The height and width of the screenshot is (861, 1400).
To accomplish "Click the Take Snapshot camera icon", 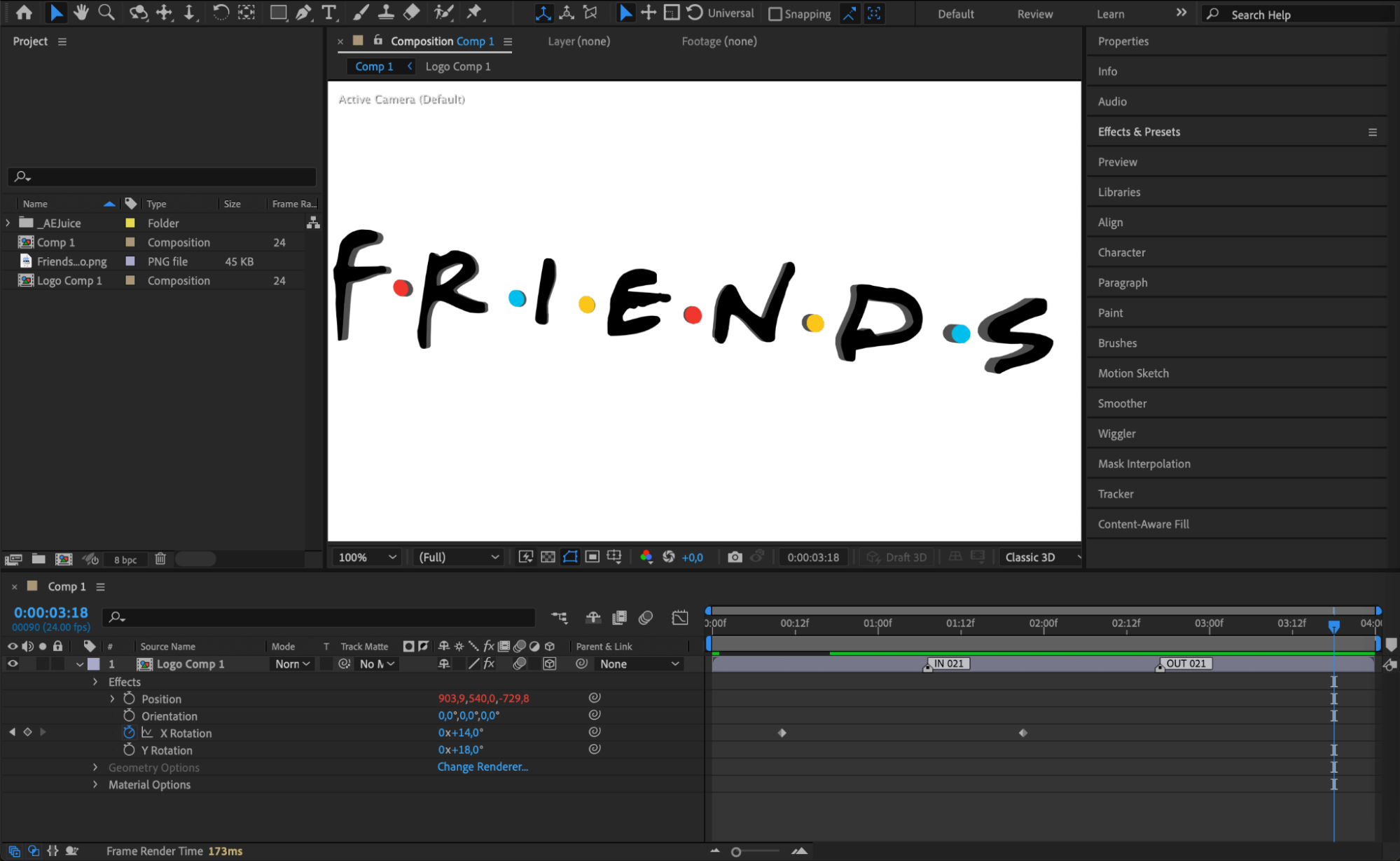I will (x=735, y=557).
